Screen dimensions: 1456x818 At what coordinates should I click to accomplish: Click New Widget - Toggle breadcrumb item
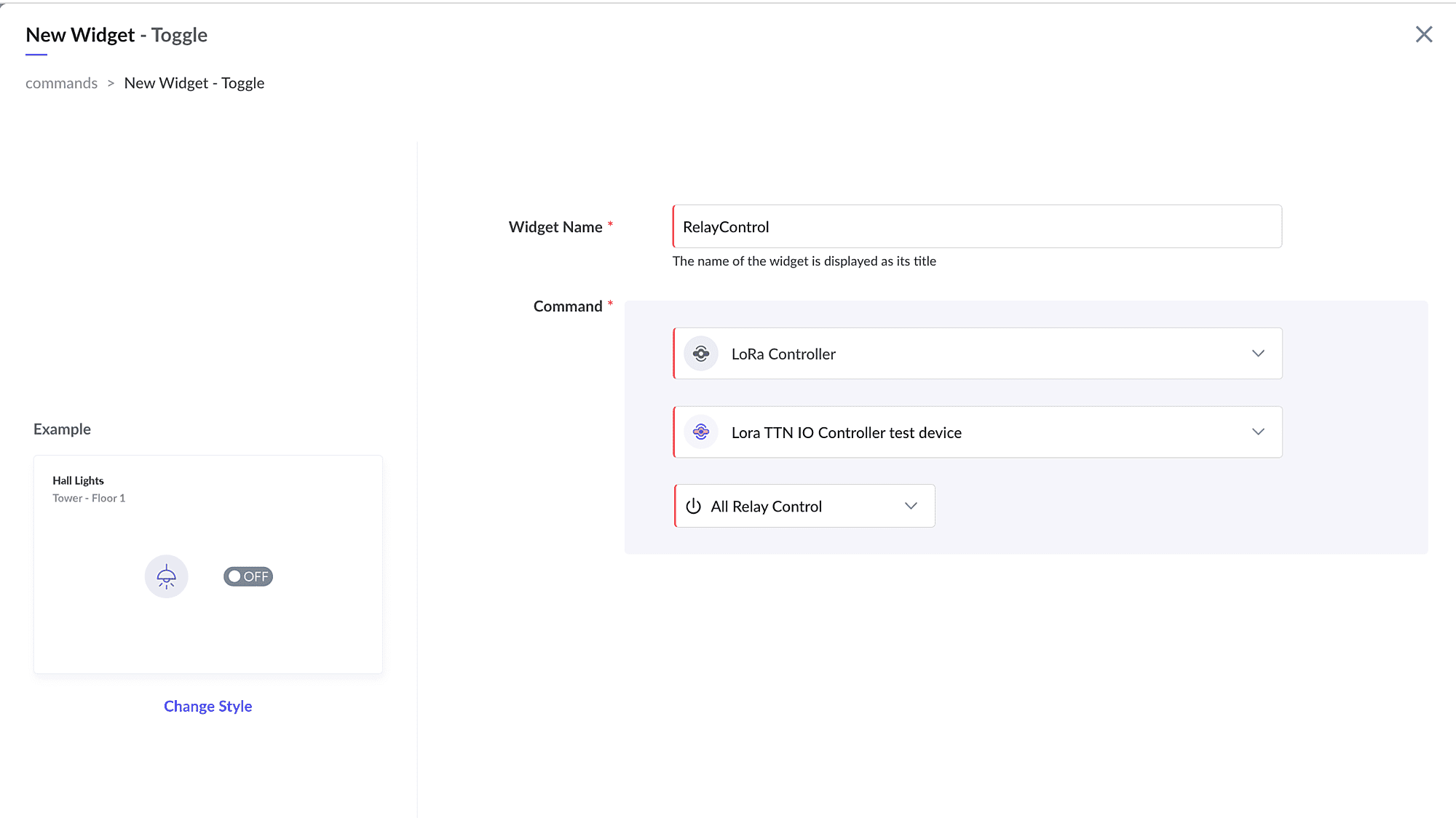(x=194, y=83)
